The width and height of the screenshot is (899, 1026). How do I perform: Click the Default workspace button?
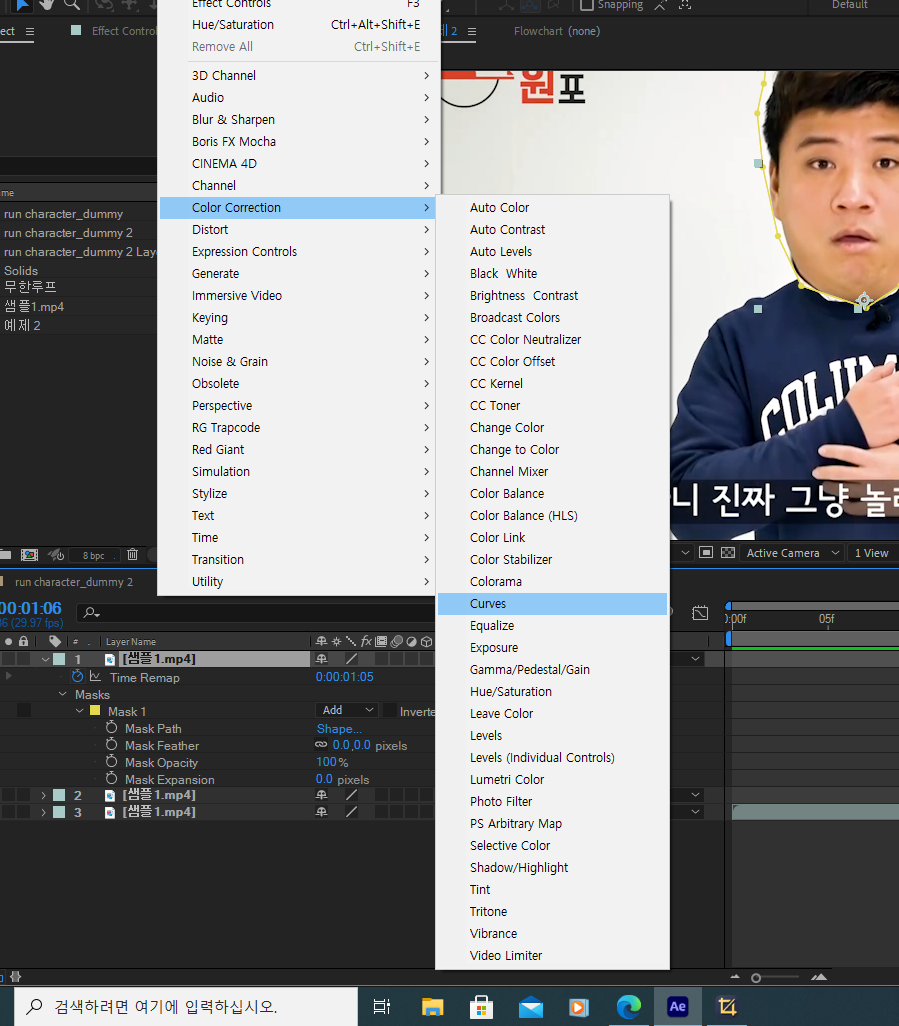[849, 5]
